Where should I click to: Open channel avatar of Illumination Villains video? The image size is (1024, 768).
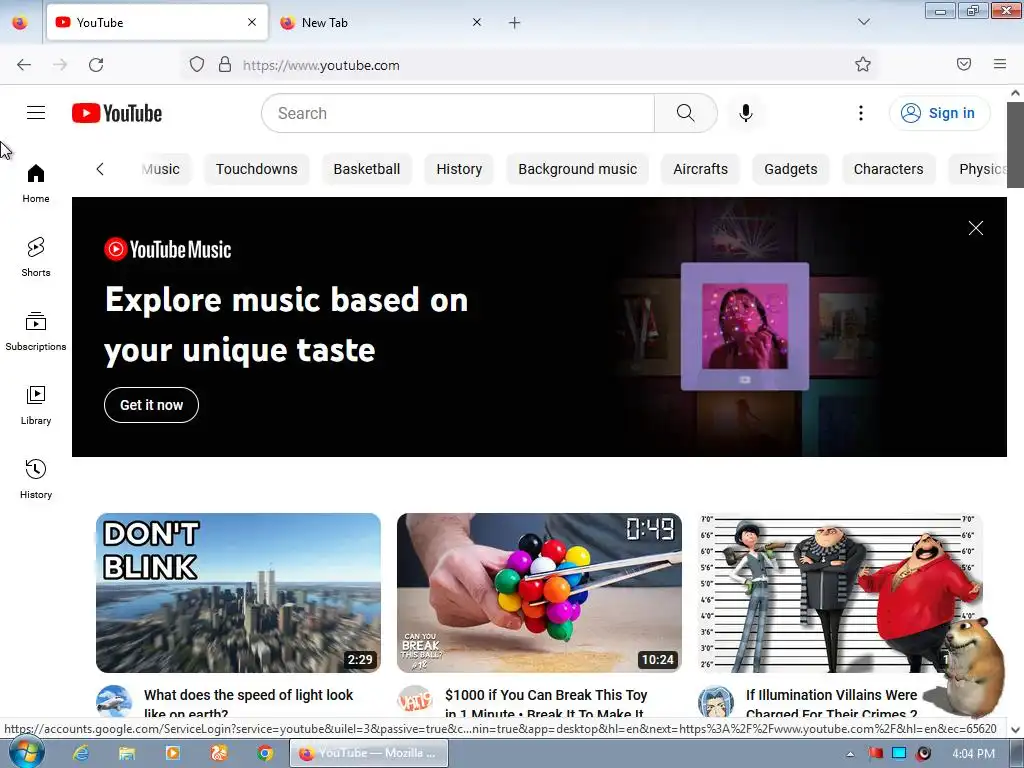(716, 702)
